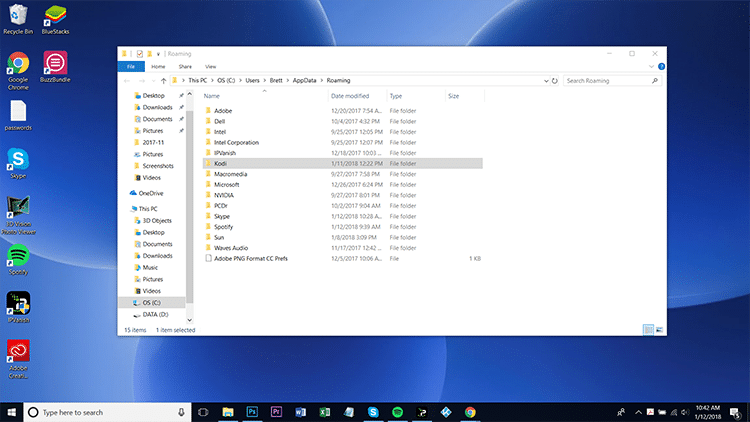Click AppData in the breadcrumb path
750x422 pixels.
[x=304, y=80]
